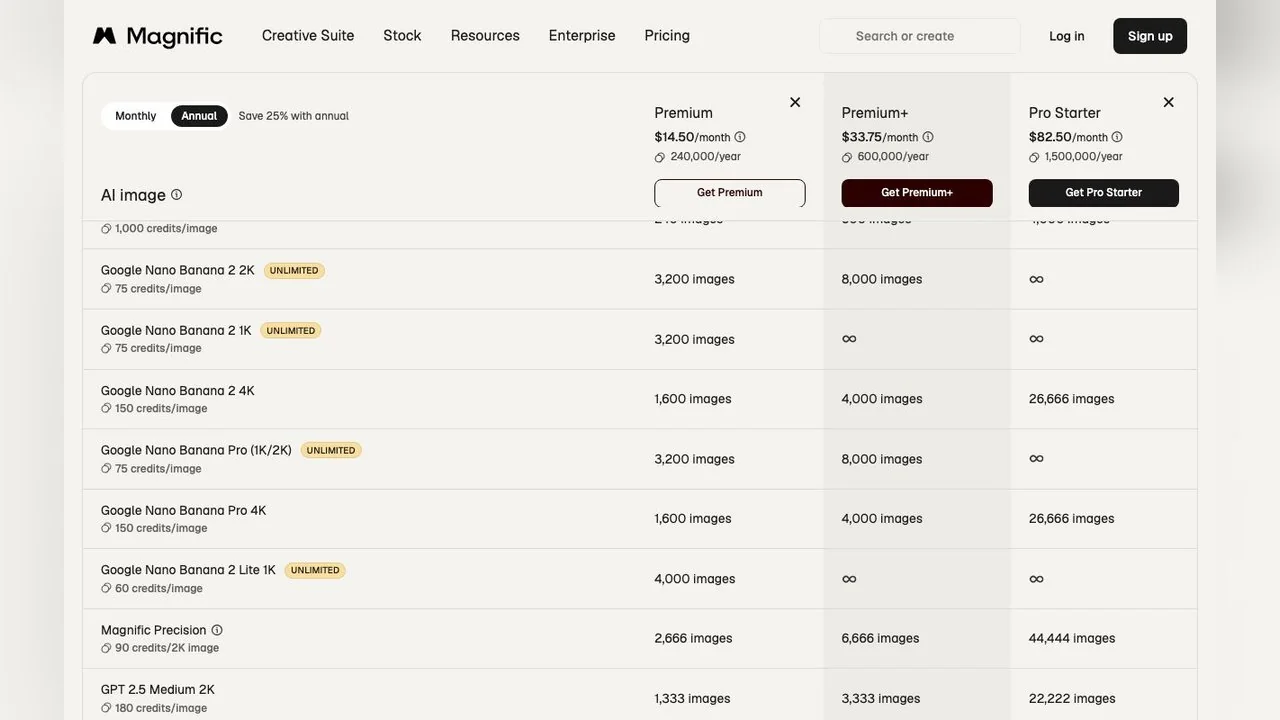Image resolution: width=1280 pixels, height=720 pixels.
Task: Click the Magnific logo
Action: click(x=158, y=36)
